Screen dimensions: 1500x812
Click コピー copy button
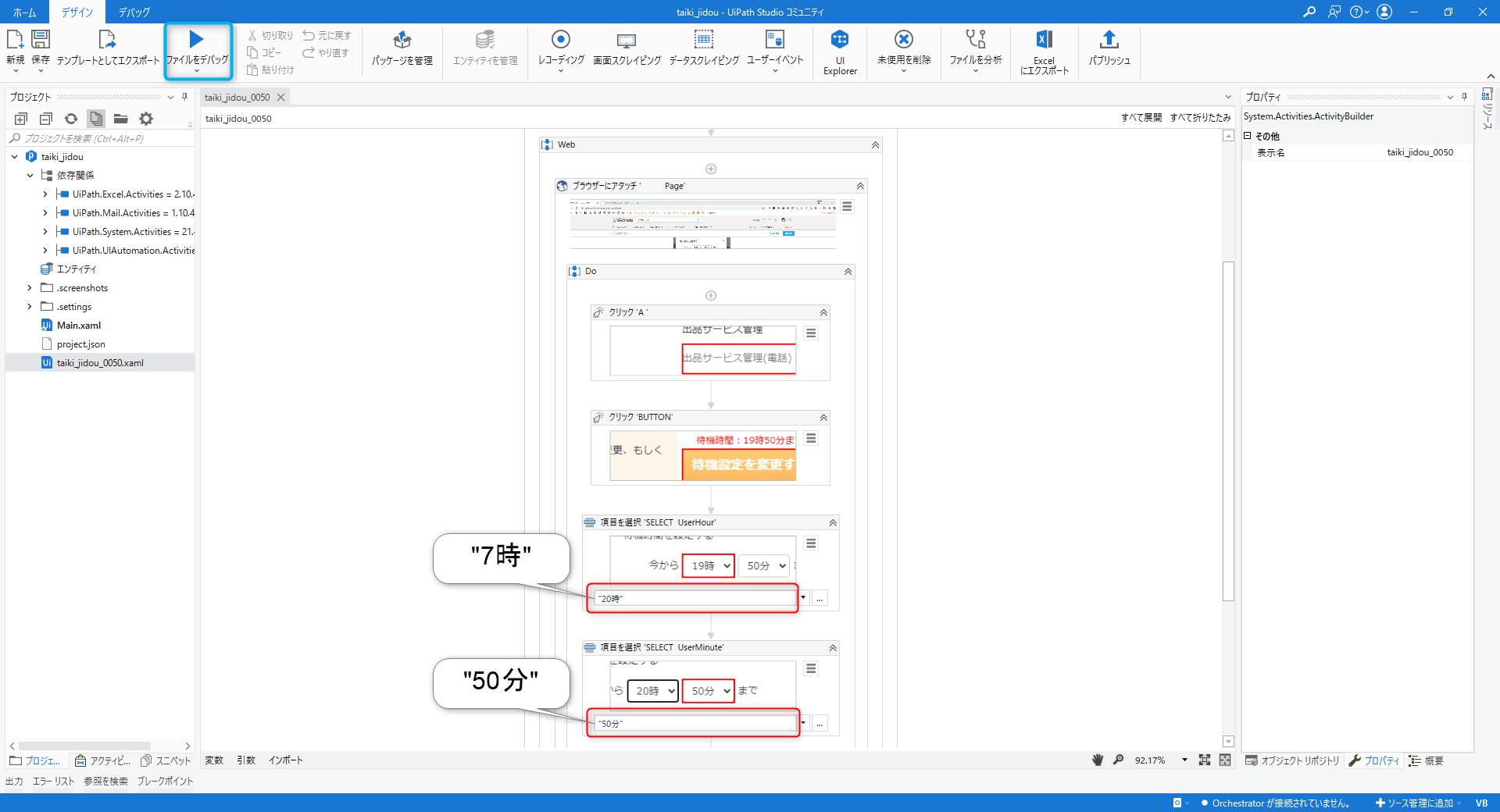pos(264,53)
